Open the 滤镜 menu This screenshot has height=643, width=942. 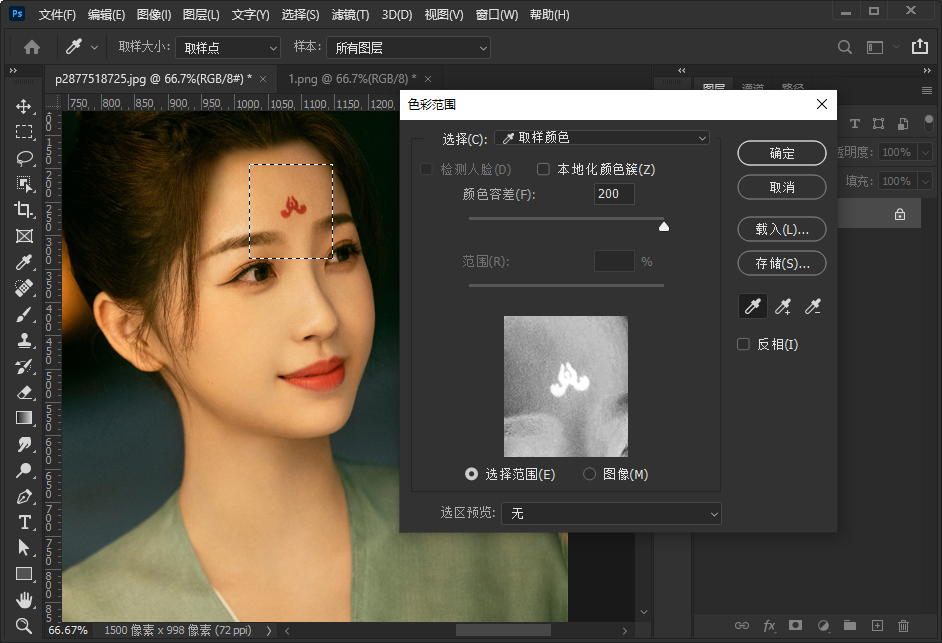tap(350, 14)
